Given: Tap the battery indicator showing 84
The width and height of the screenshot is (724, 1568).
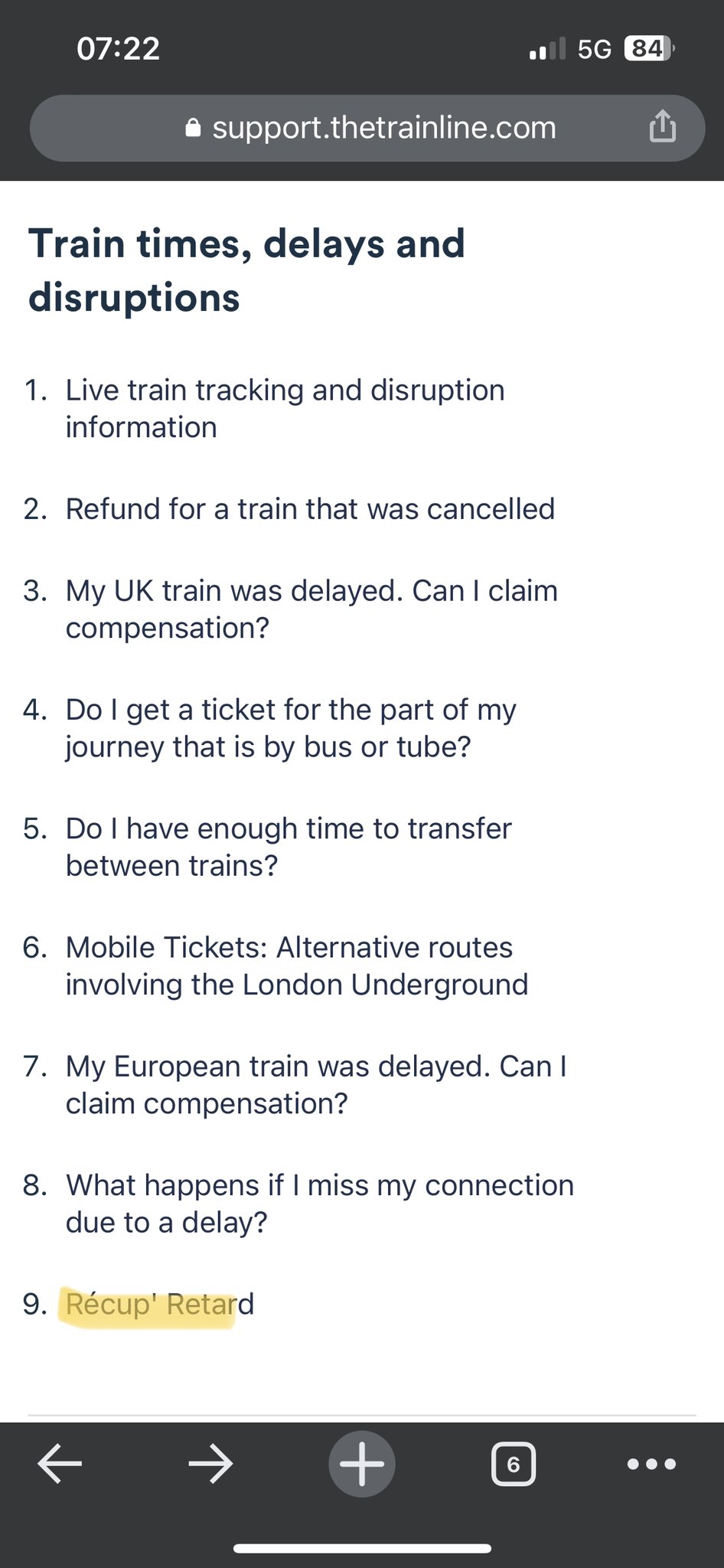Looking at the screenshot, I should [648, 49].
